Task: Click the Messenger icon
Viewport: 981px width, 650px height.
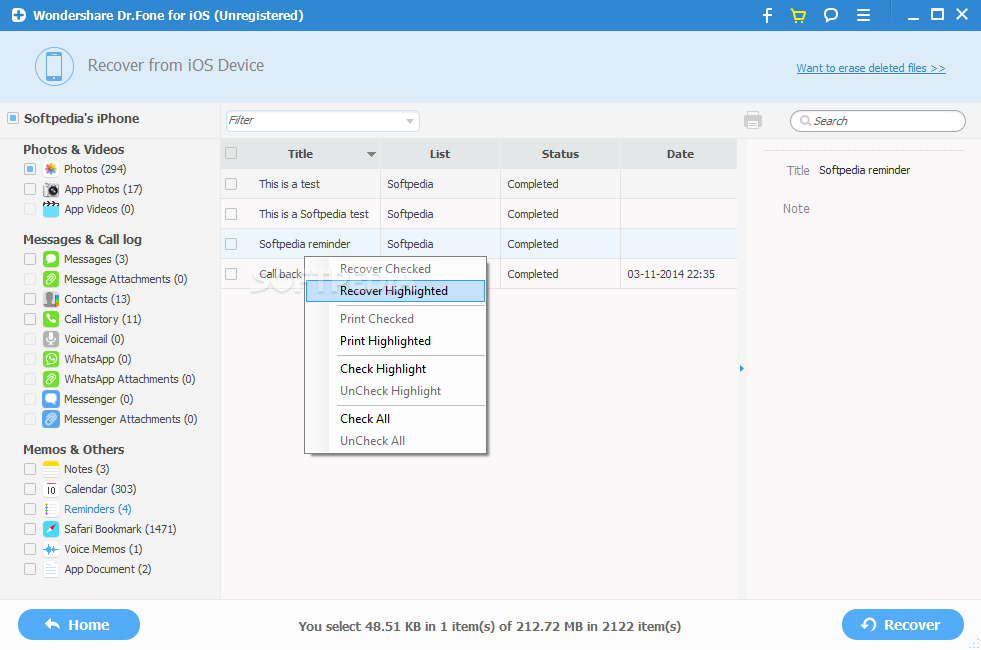Action: pyautogui.click(x=51, y=399)
